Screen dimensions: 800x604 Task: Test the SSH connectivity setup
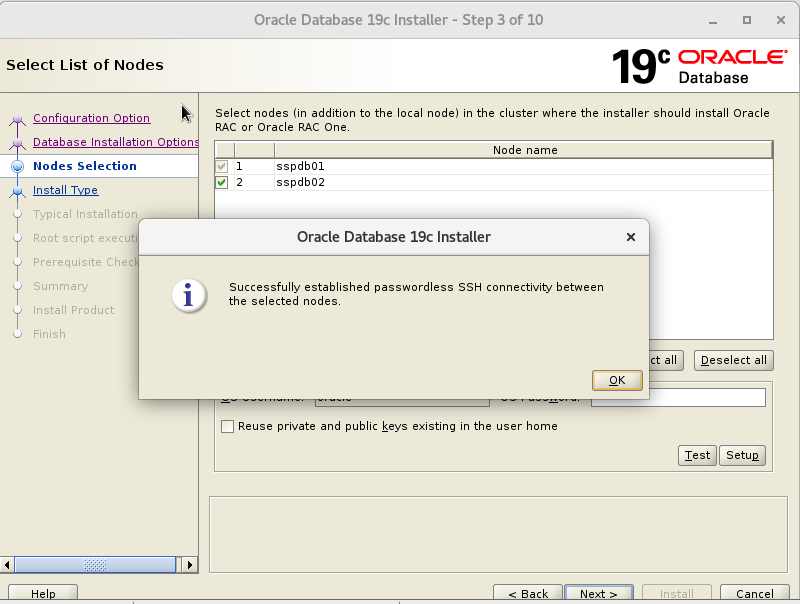[697, 455]
